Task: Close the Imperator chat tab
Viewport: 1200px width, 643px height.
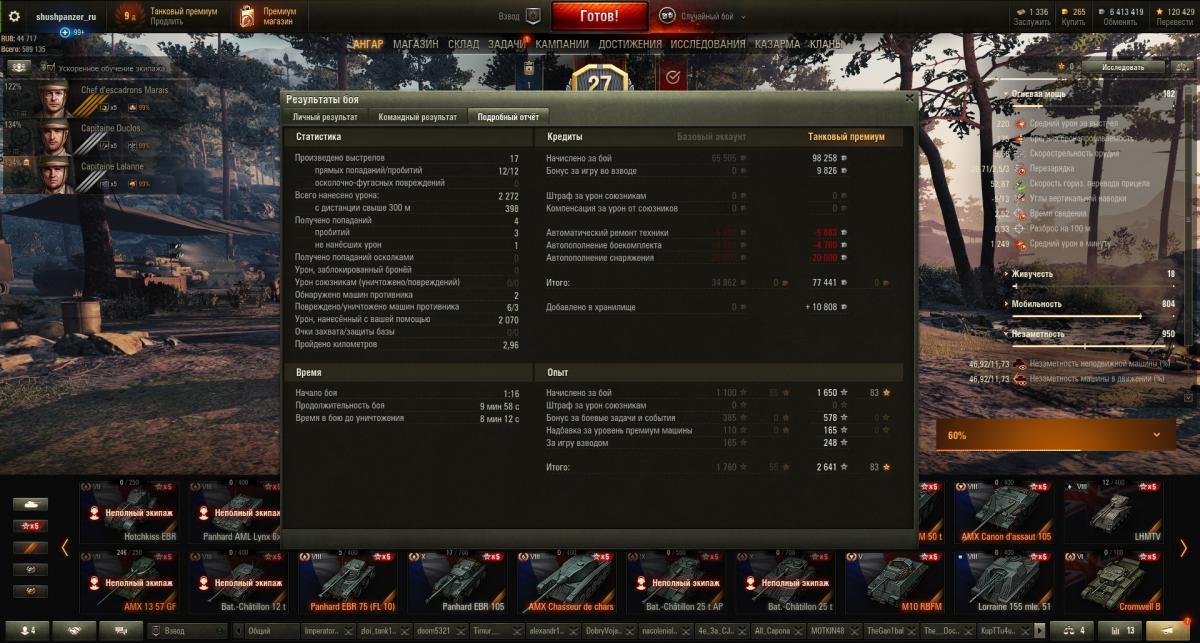Action: 346,633
